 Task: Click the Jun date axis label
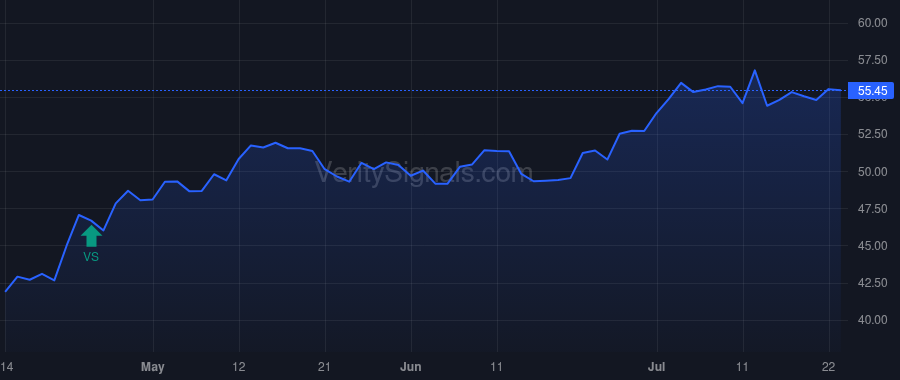pyautogui.click(x=411, y=367)
